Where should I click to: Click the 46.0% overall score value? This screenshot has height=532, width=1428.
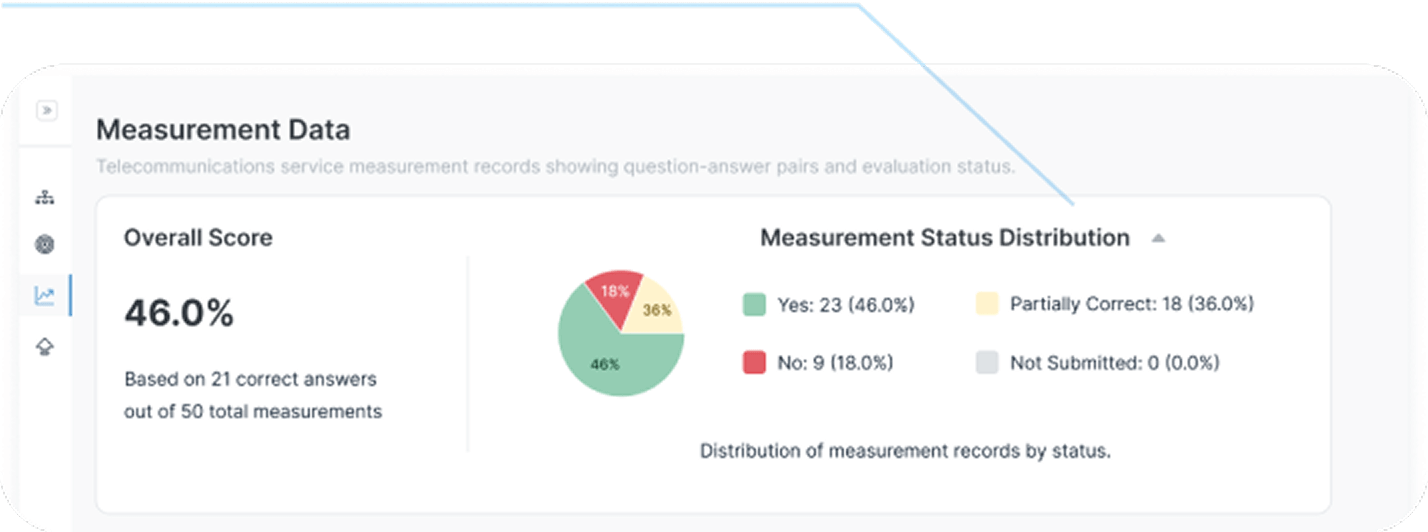click(x=179, y=314)
